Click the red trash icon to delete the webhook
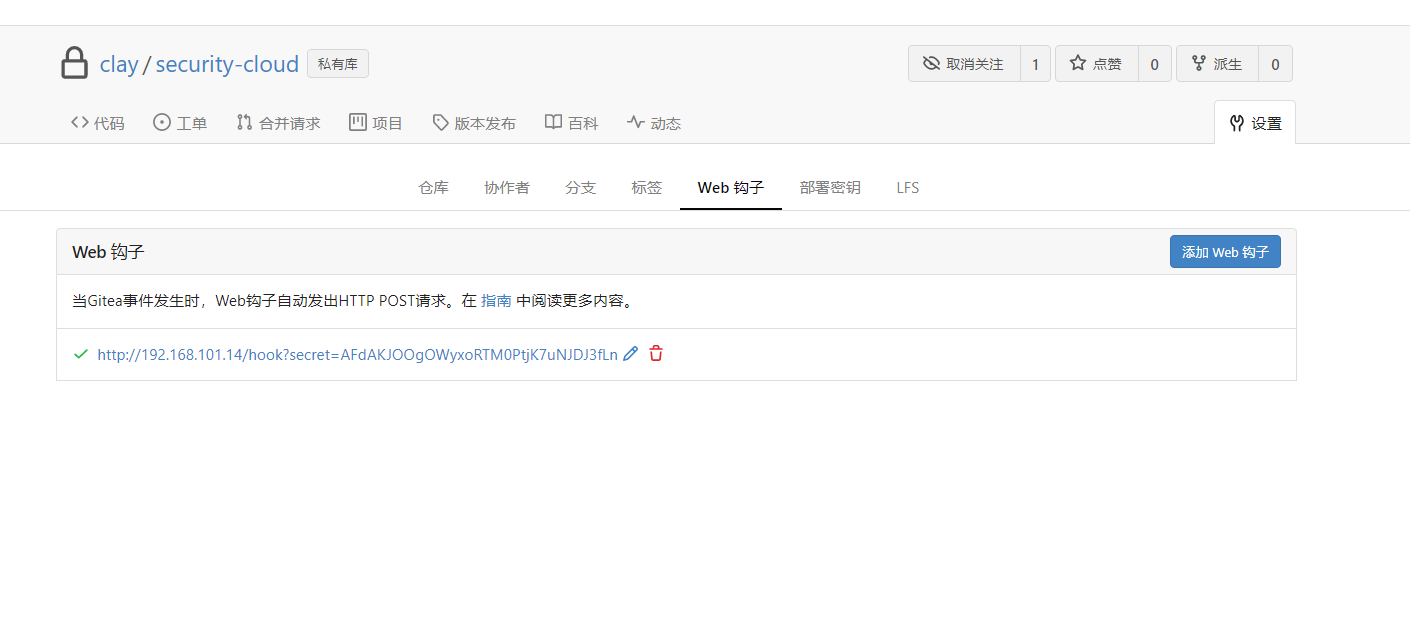The width and height of the screenshot is (1410, 622). coord(656,353)
